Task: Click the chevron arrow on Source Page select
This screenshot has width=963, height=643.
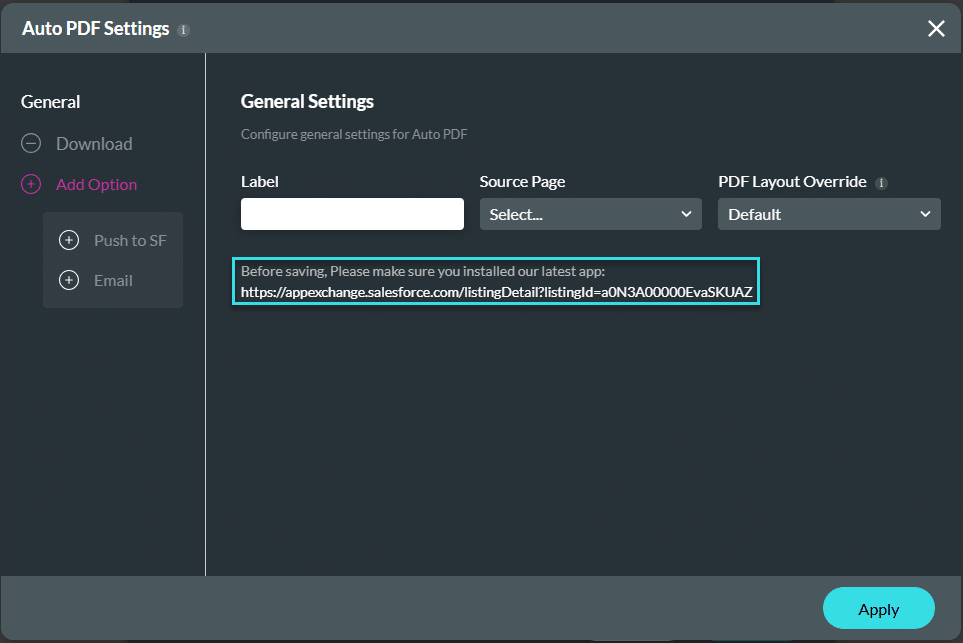Action: (686, 214)
